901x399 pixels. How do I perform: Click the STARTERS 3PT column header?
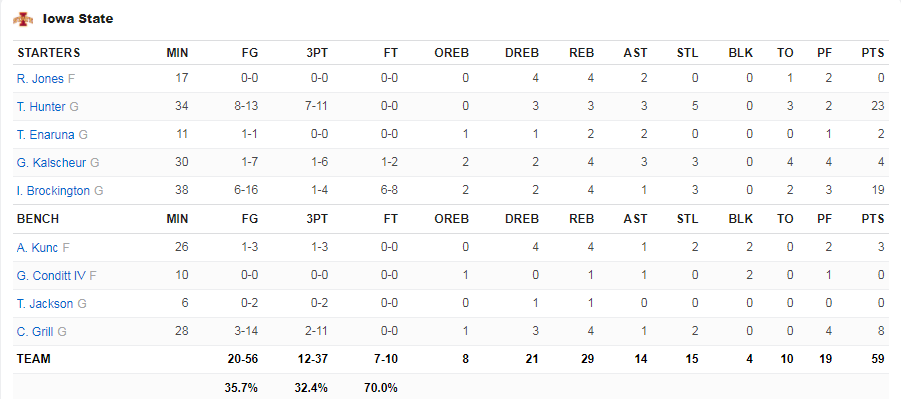click(317, 53)
